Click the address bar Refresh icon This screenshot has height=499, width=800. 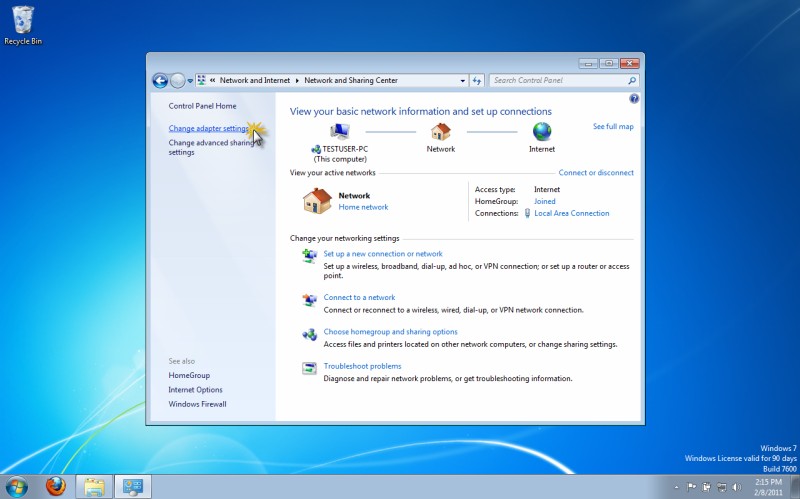point(477,81)
